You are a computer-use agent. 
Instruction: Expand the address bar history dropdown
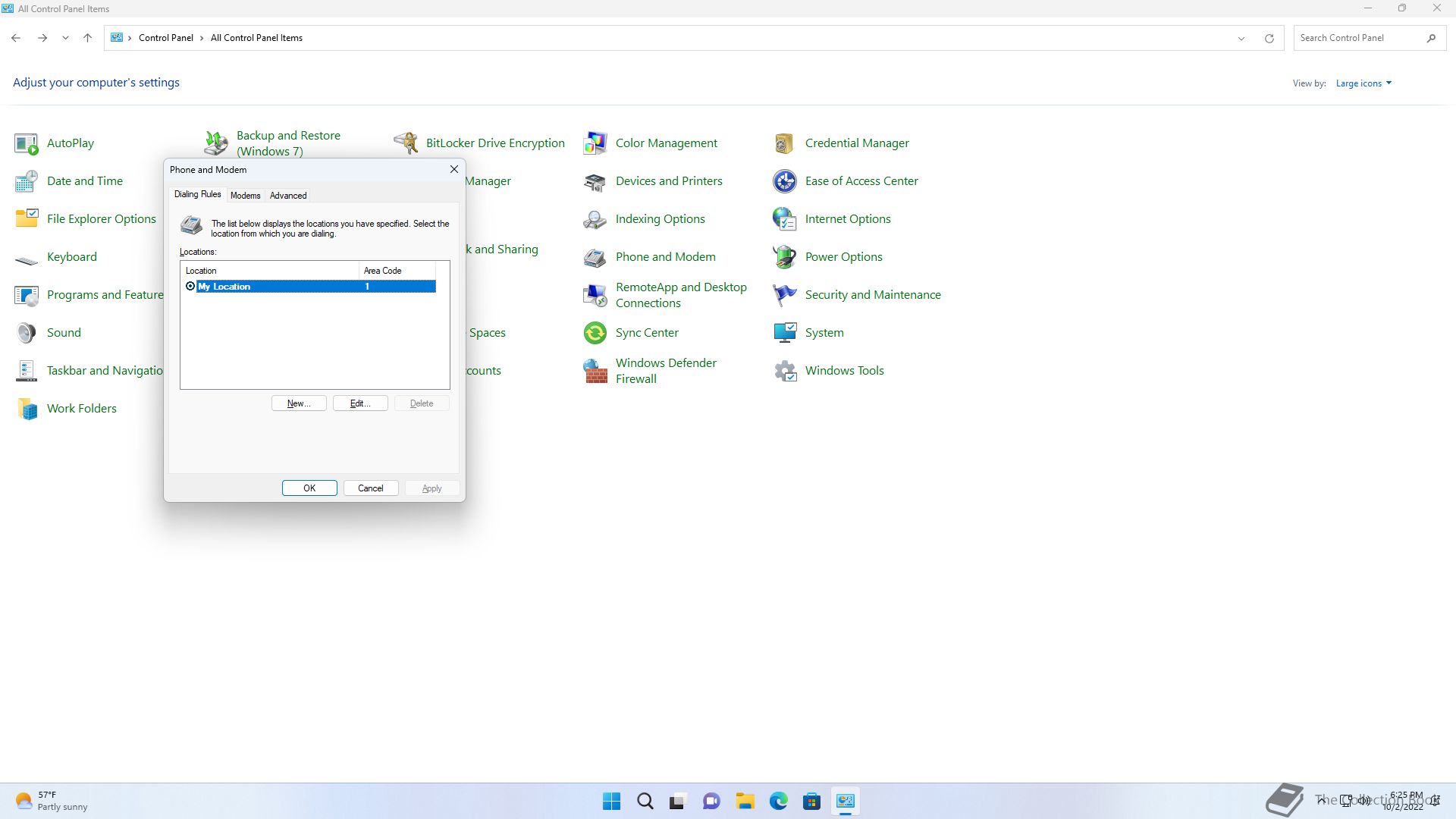1241,38
